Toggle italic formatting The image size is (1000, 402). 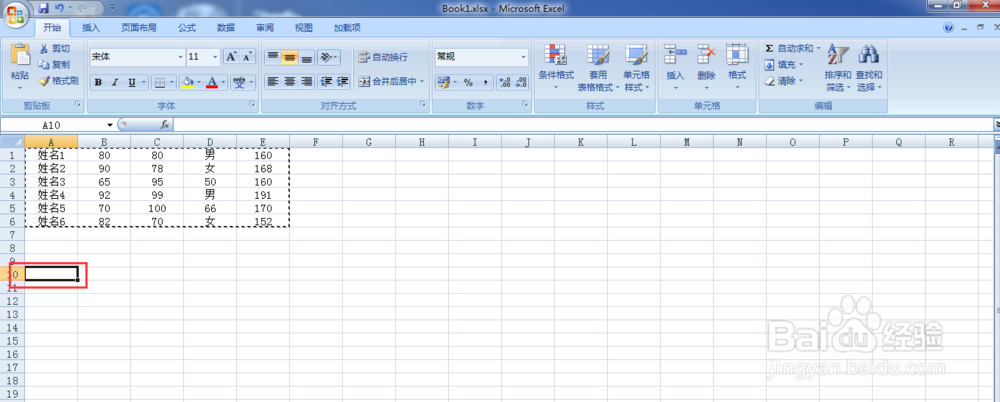115,82
